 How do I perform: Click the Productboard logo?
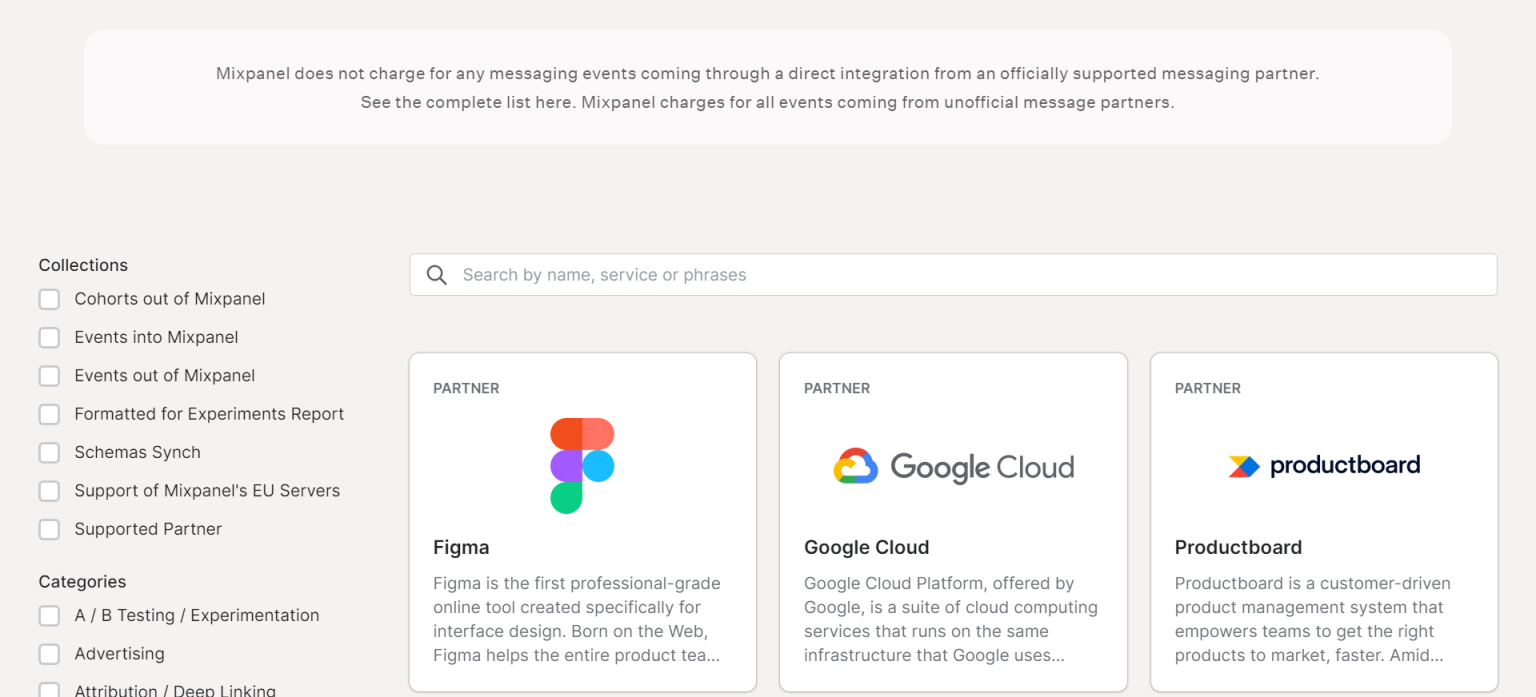coord(1324,466)
